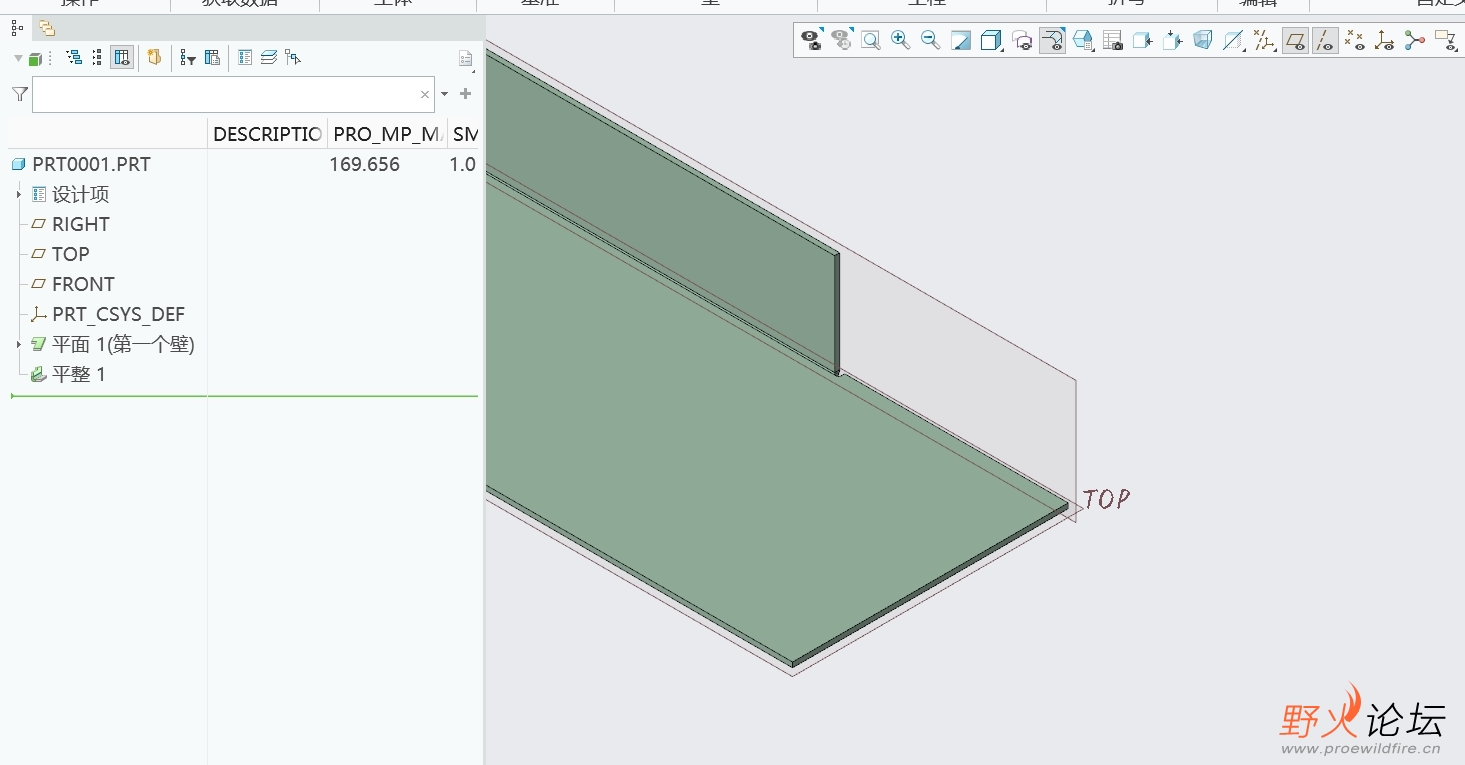Click the table-with-camera snapshot icon
Viewport: 1465px width, 765px height.
[1112, 40]
